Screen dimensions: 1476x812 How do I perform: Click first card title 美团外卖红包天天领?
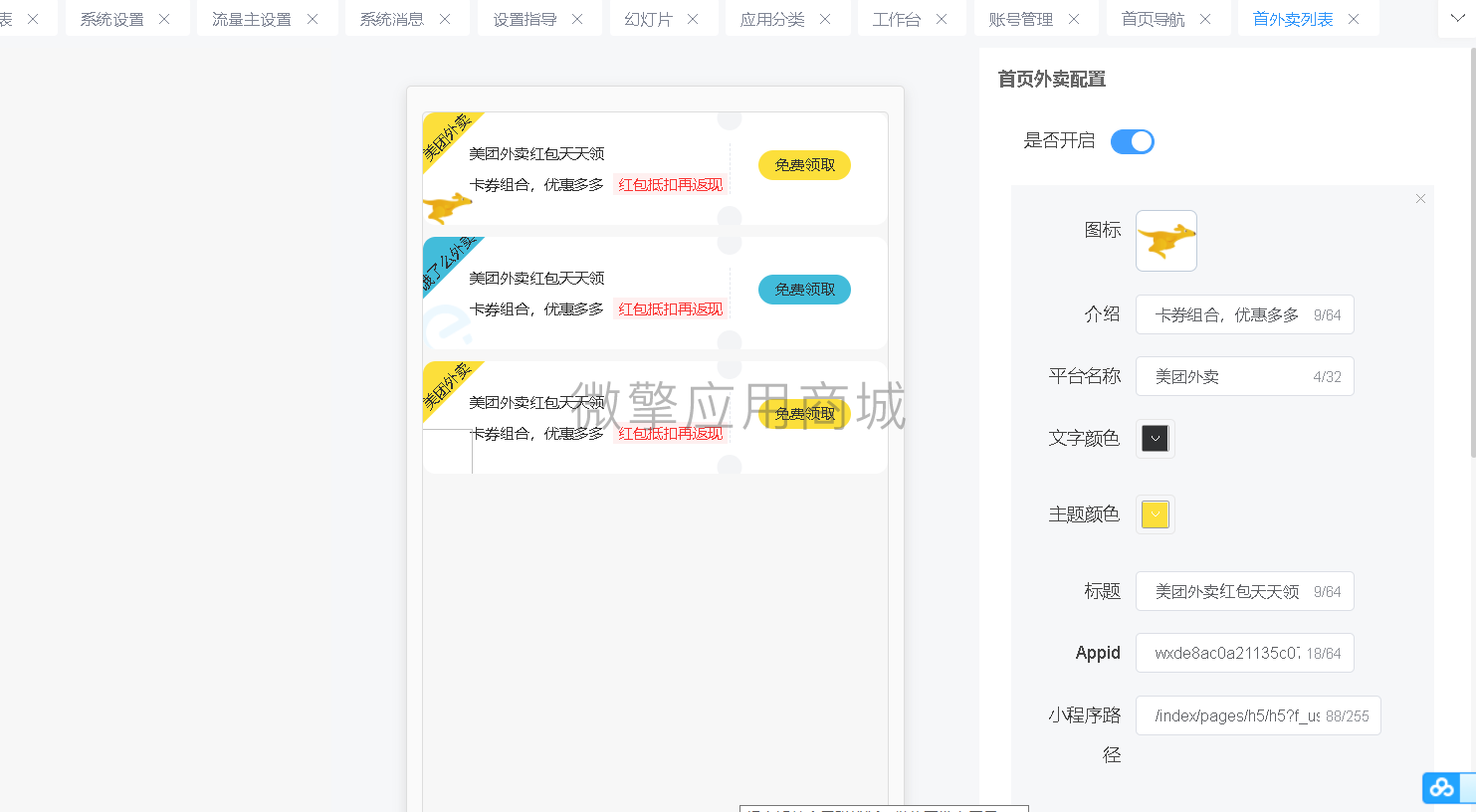click(536, 153)
